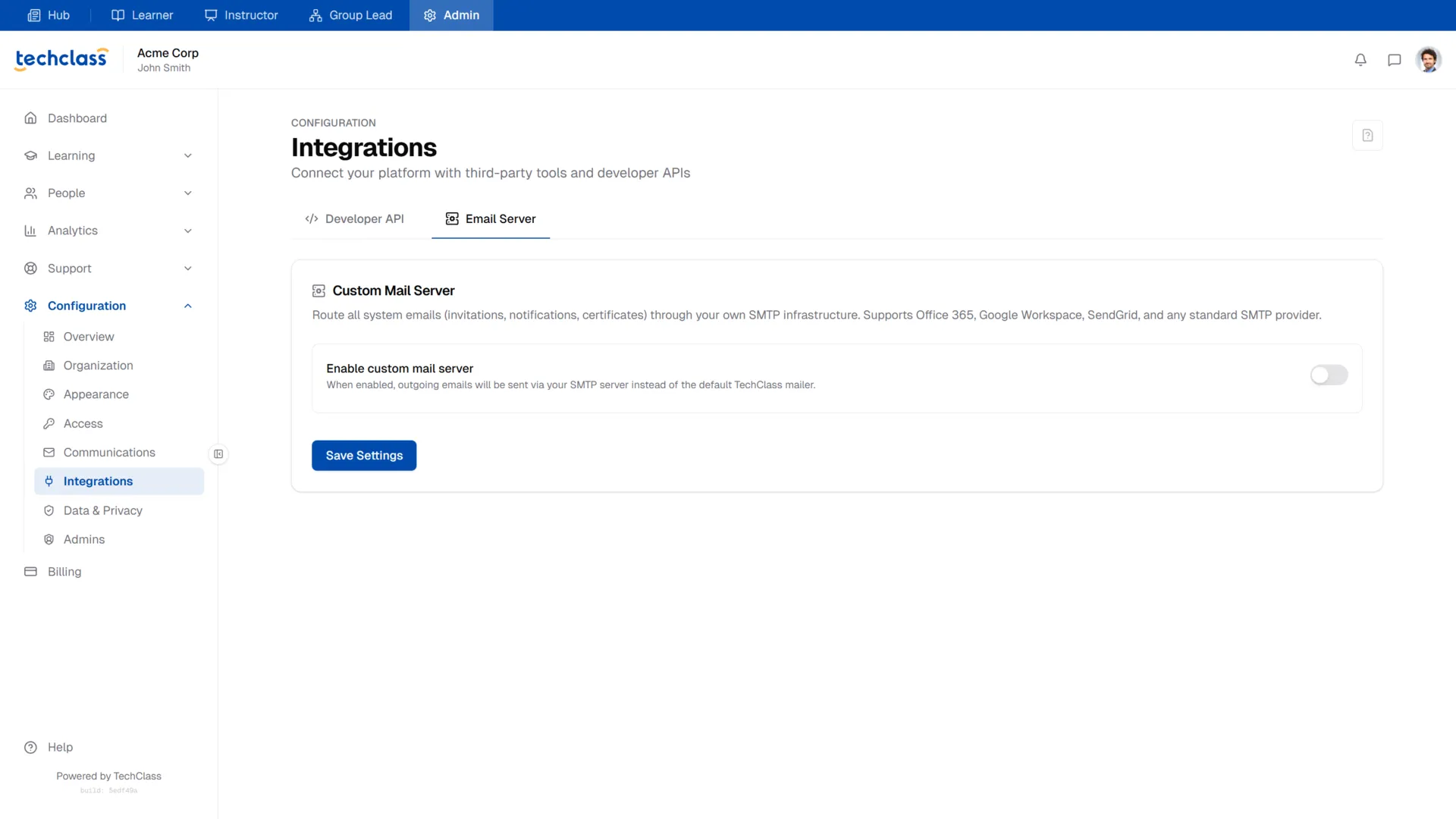
Task: Expand the Support menu chevron
Action: [x=188, y=268]
